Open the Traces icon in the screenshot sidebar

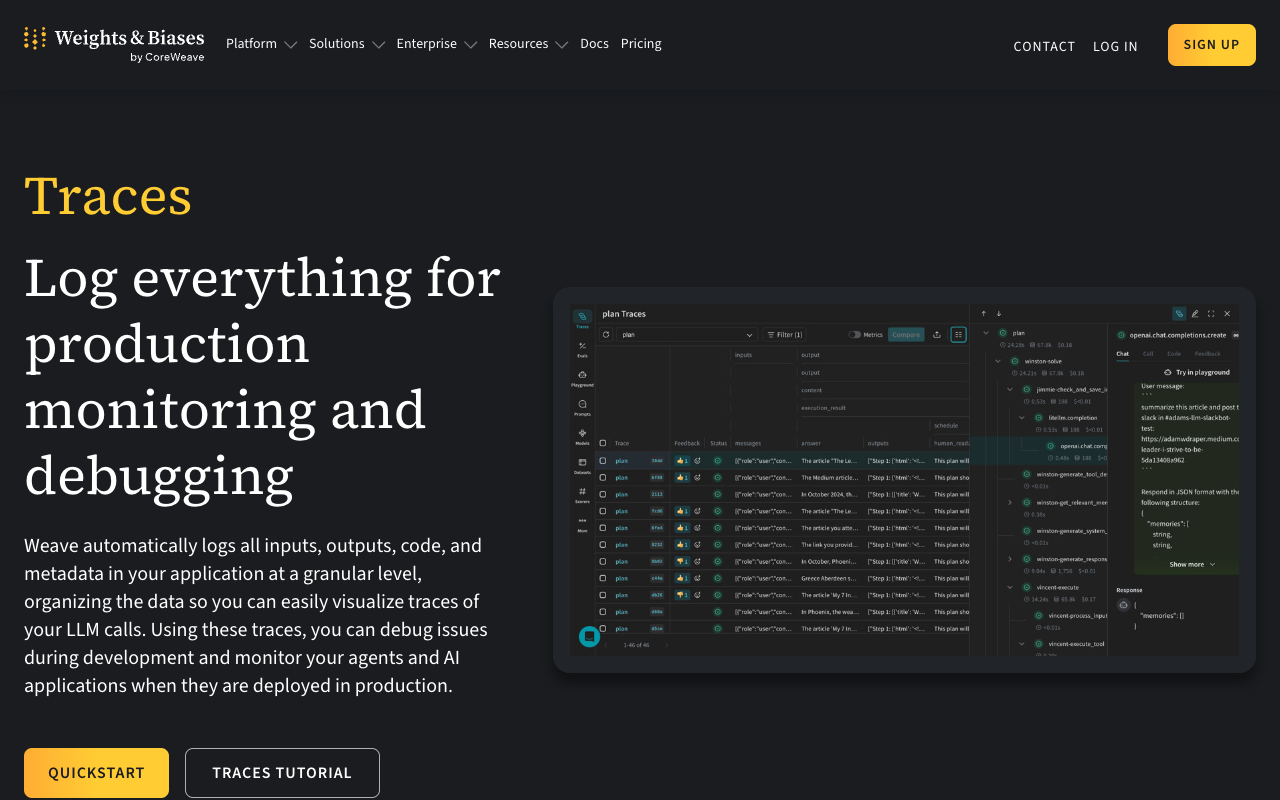(x=582, y=319)
